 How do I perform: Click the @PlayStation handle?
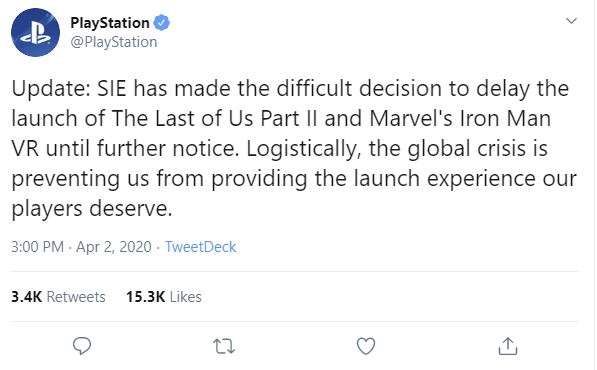(x=113, y=42)
